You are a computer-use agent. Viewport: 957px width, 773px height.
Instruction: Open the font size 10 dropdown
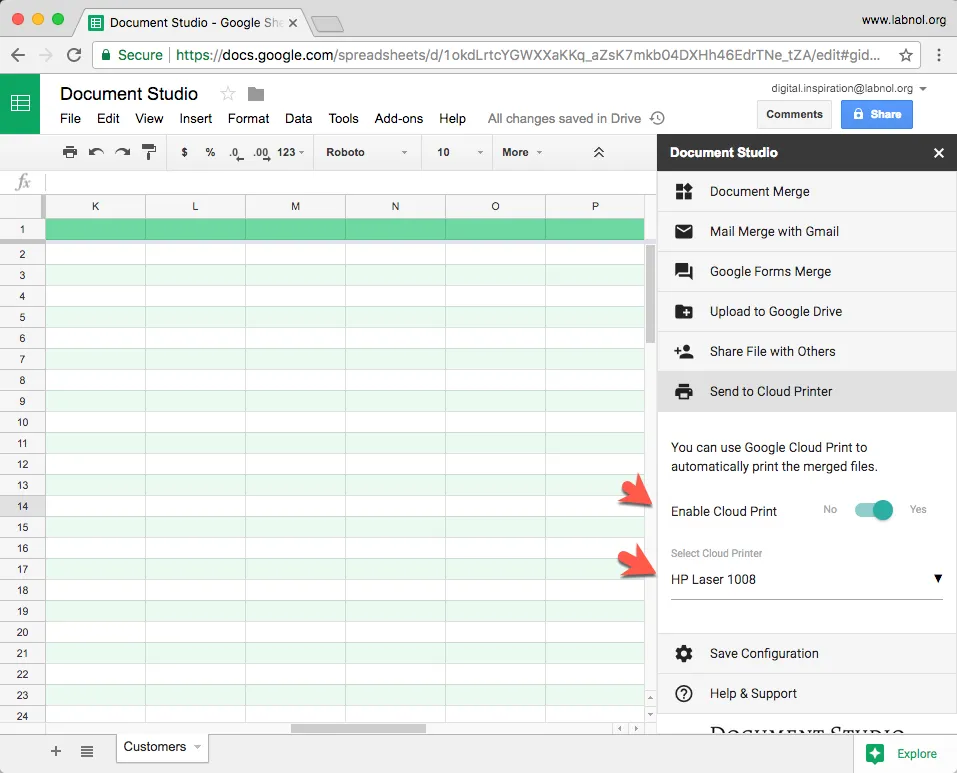[x=459, y=152]
